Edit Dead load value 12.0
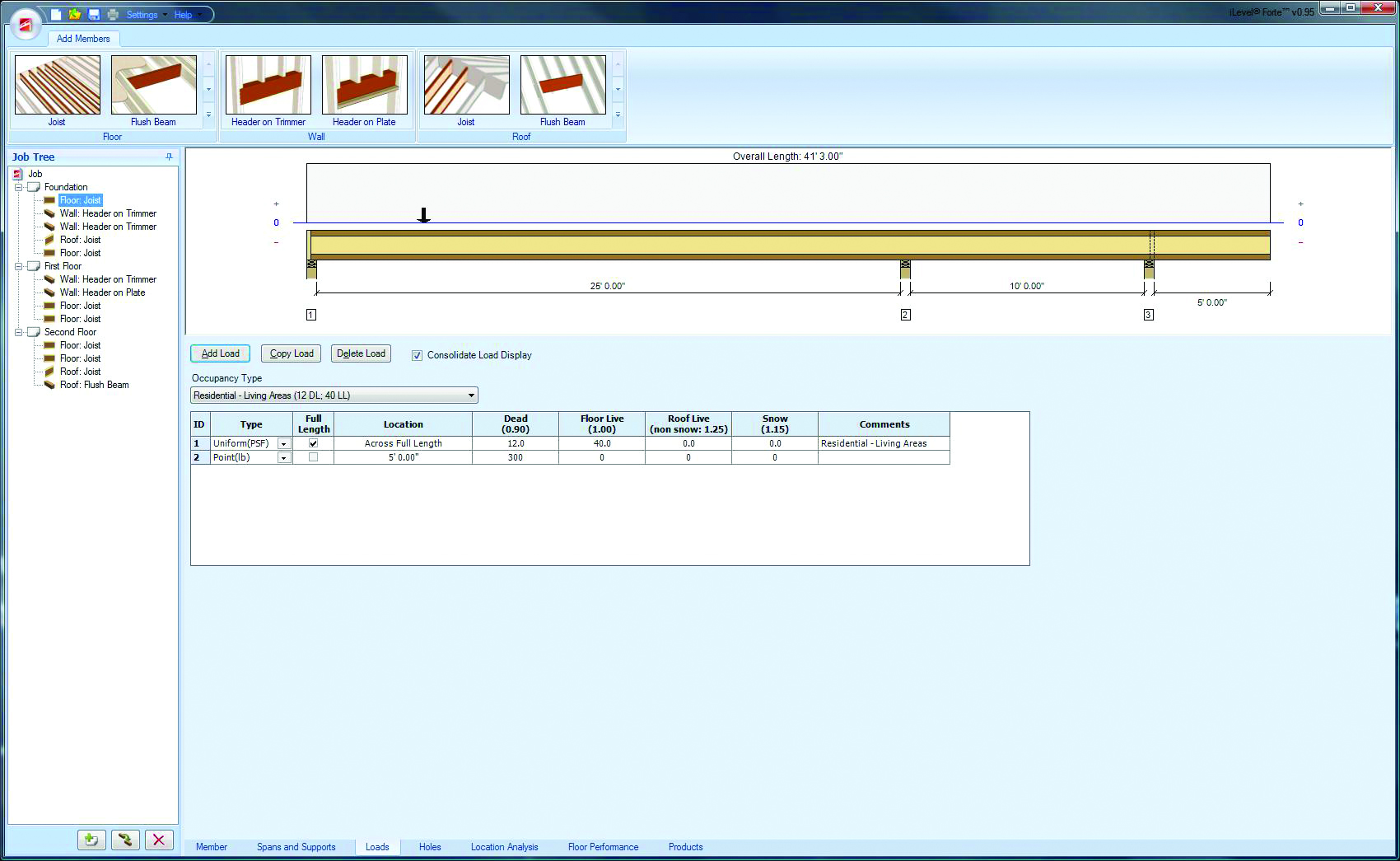Screen dimensions: 1400x861 (516, 443)
